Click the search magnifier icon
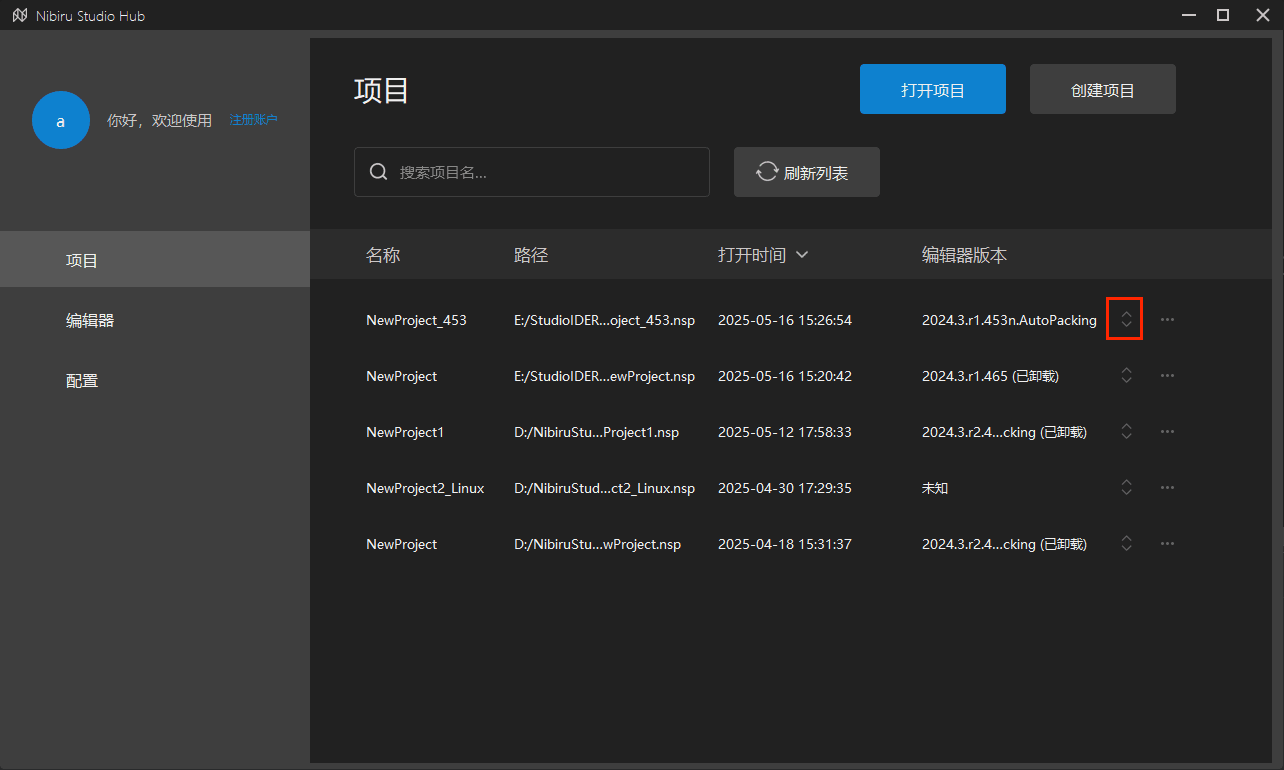The image size is (1284, 770). pyautogui.click(x=379, y=172)
